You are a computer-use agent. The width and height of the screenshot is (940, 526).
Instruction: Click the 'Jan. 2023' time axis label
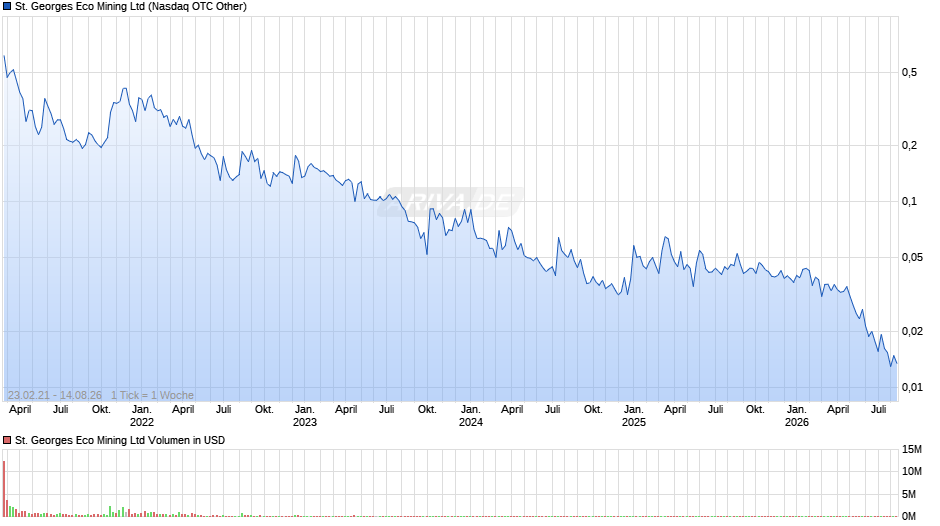305,416
